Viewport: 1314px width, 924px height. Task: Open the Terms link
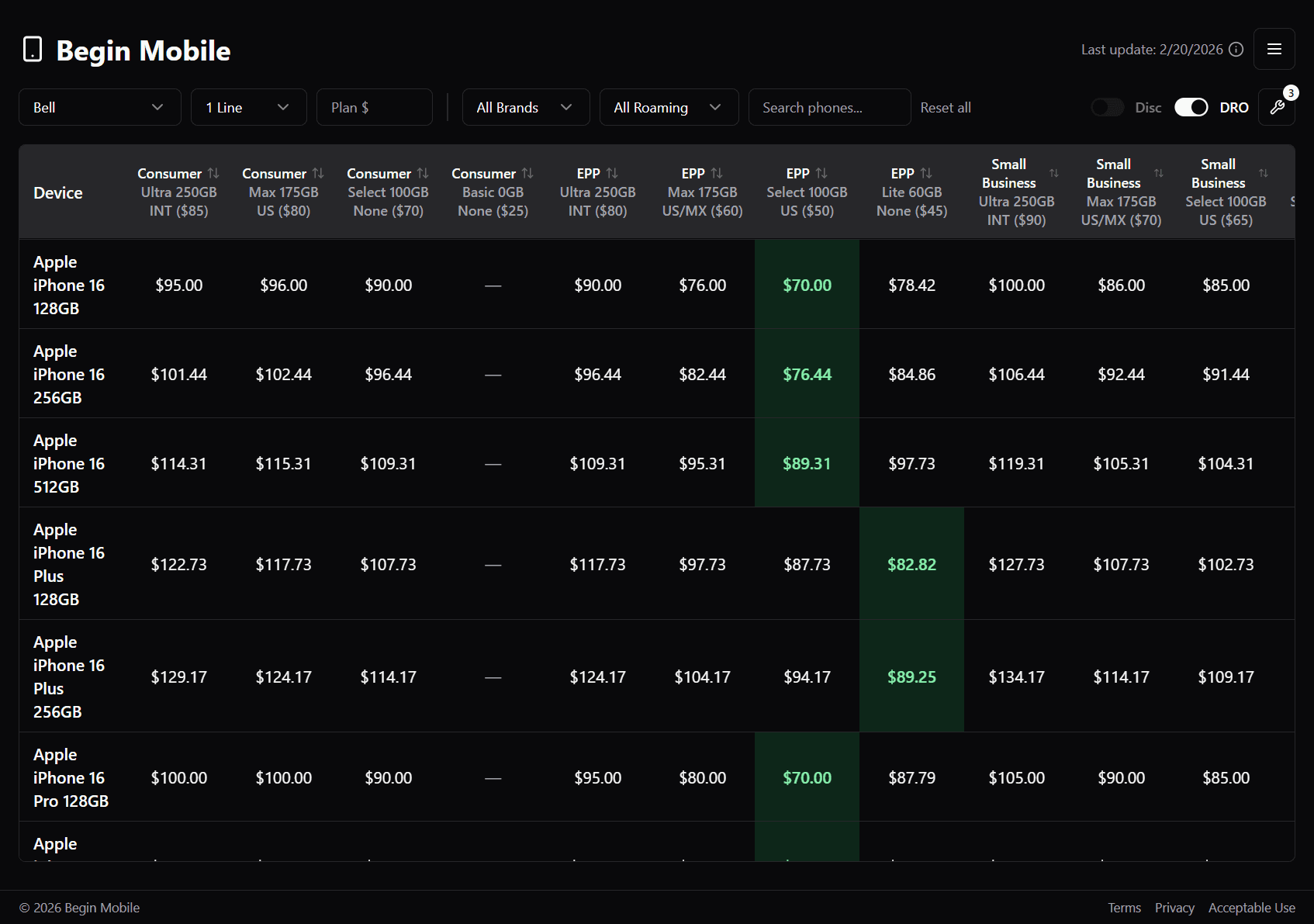tap(1125, 907)
